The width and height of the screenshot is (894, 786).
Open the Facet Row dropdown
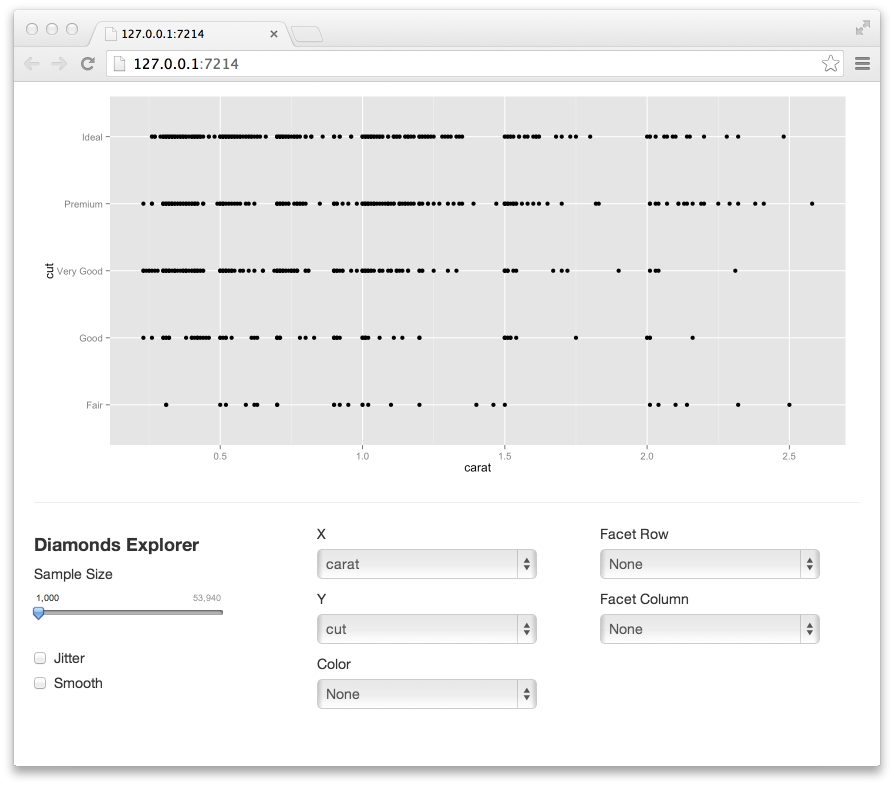709,564
